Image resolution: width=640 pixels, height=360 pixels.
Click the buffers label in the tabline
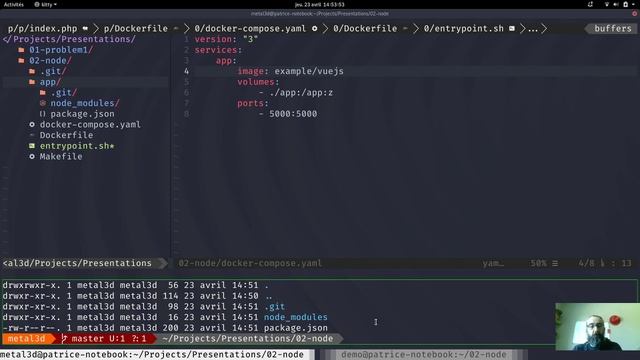(613, 28)
